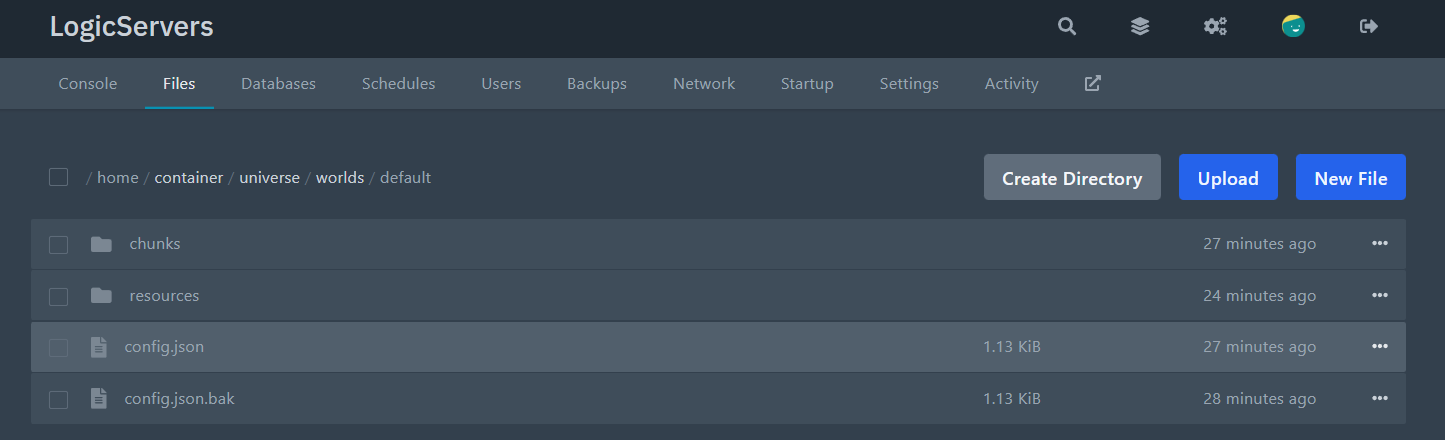Click the resources folder icon

101,296
